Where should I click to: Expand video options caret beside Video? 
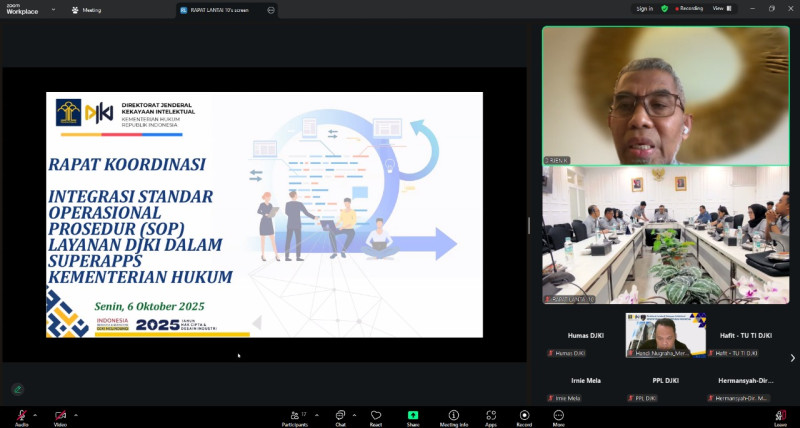tap(75, 414)
